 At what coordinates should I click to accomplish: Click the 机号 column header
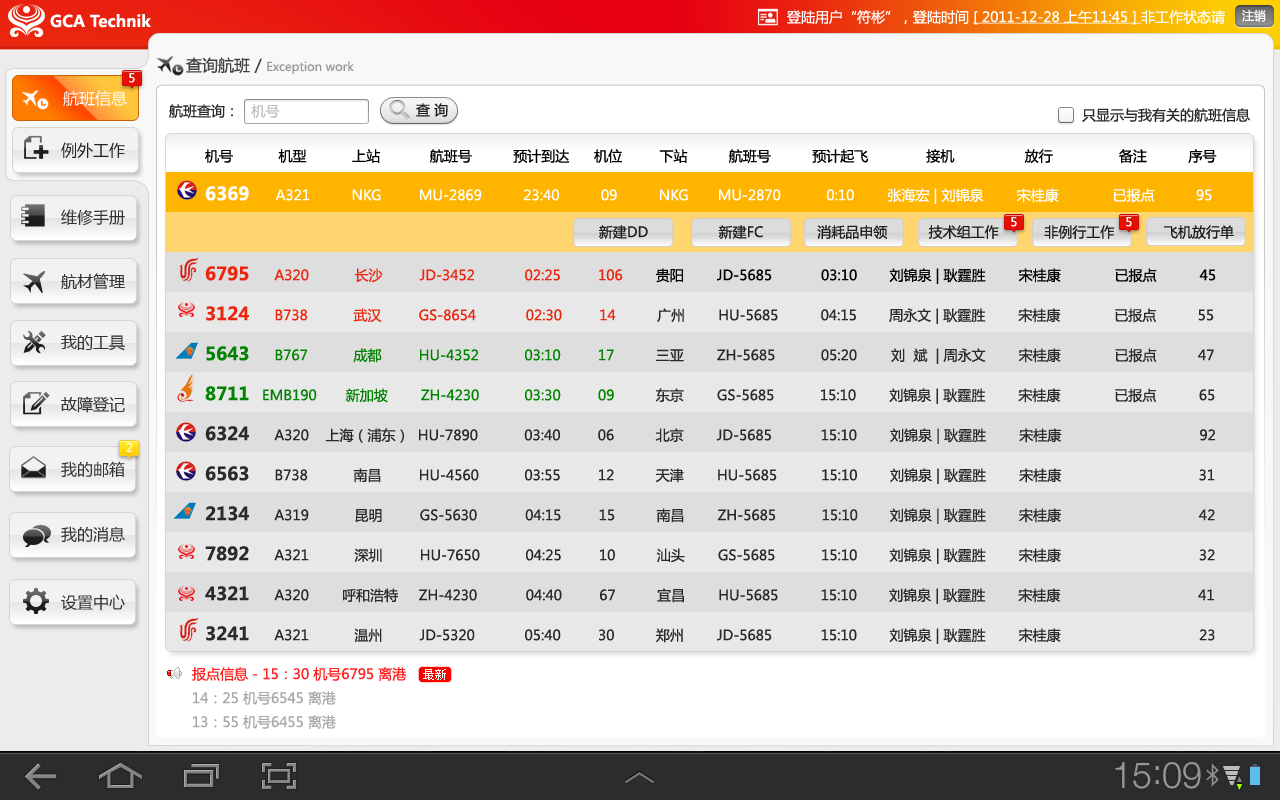click(x=219, y=156)
